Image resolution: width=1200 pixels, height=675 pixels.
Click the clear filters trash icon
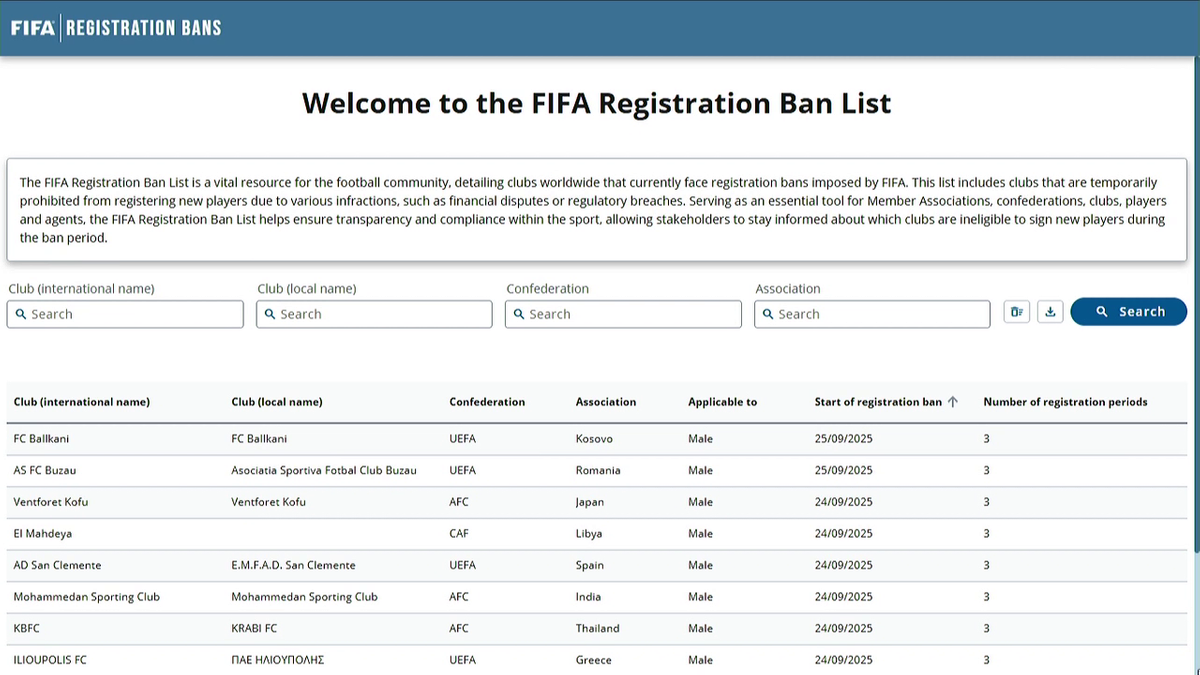(1016, 312)
